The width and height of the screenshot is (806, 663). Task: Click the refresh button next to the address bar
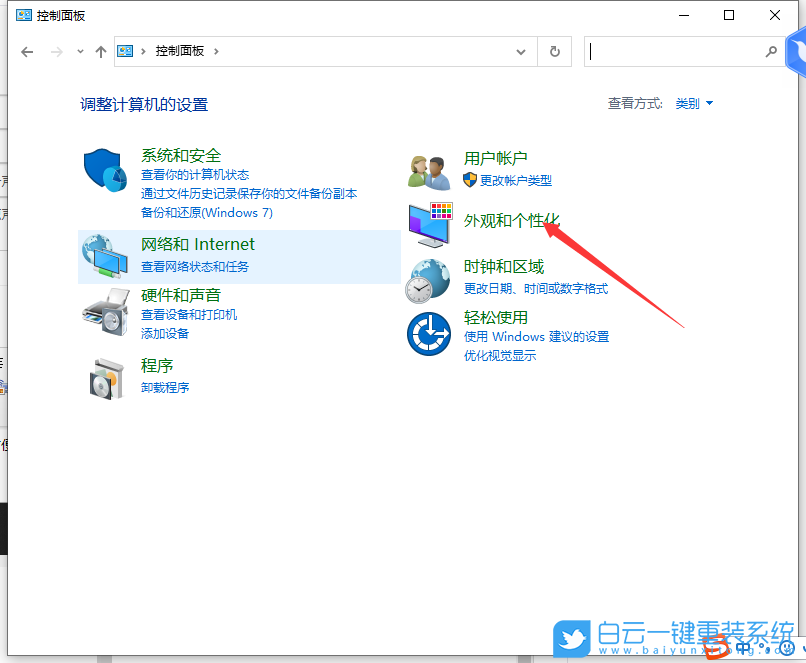point(554,51)
